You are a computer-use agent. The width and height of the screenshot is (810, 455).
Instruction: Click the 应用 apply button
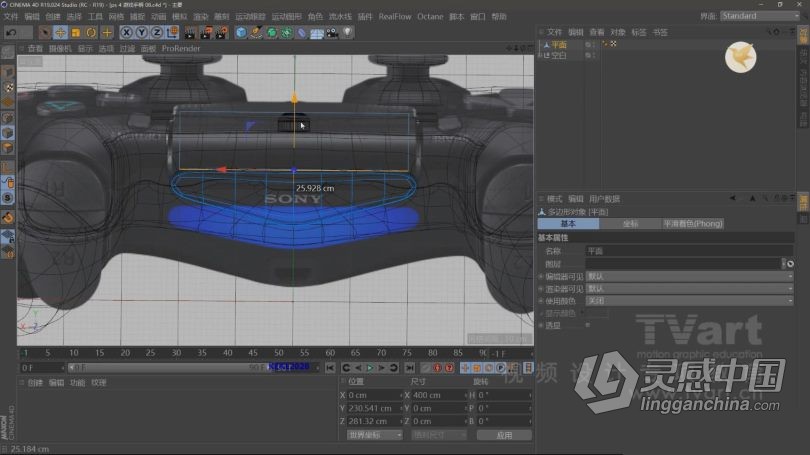click(x=504, y=435)
